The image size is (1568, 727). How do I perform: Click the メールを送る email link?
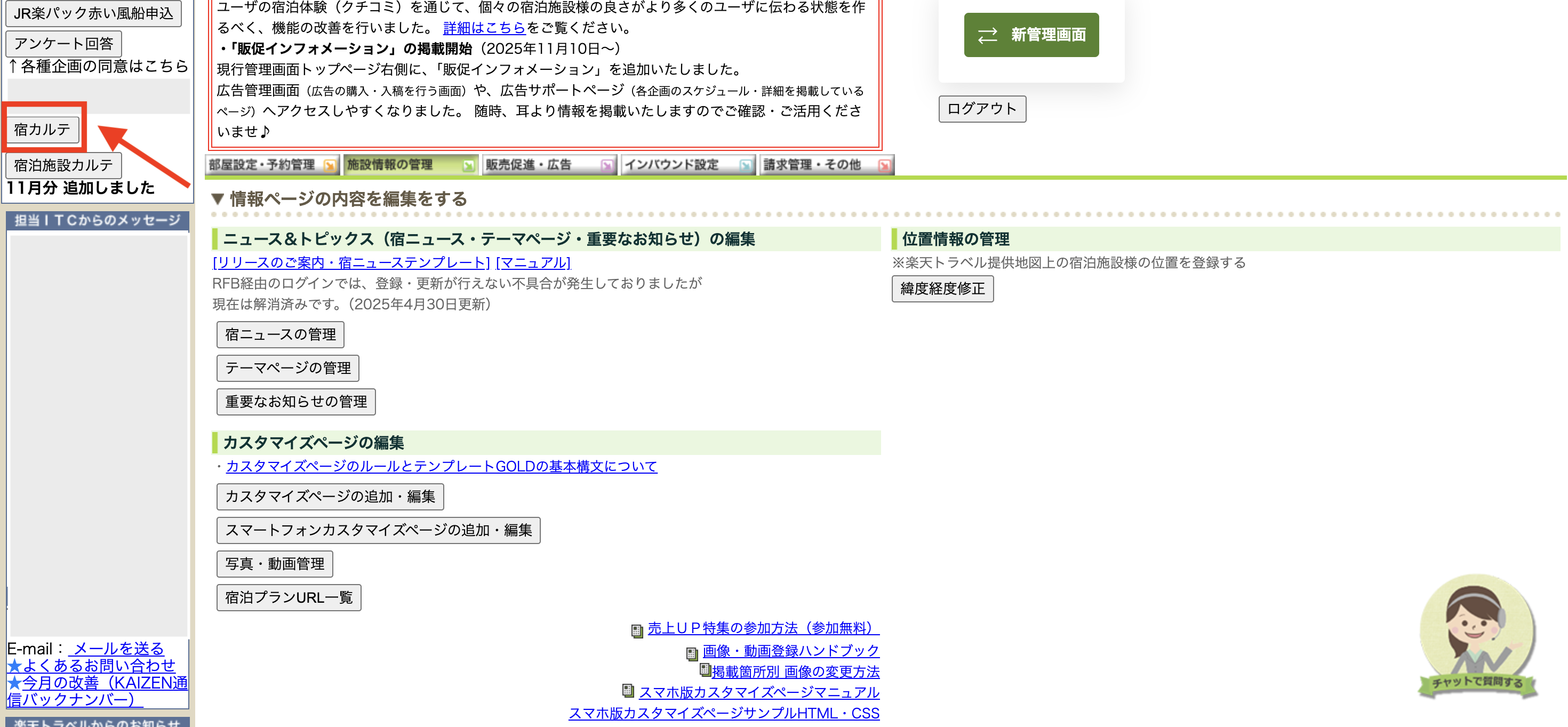pos(117,649)
